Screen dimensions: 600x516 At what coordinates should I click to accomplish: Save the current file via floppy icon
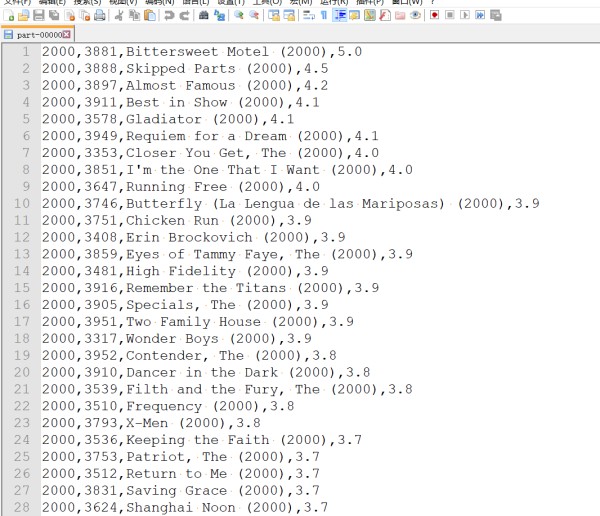(x=39, y=15)
